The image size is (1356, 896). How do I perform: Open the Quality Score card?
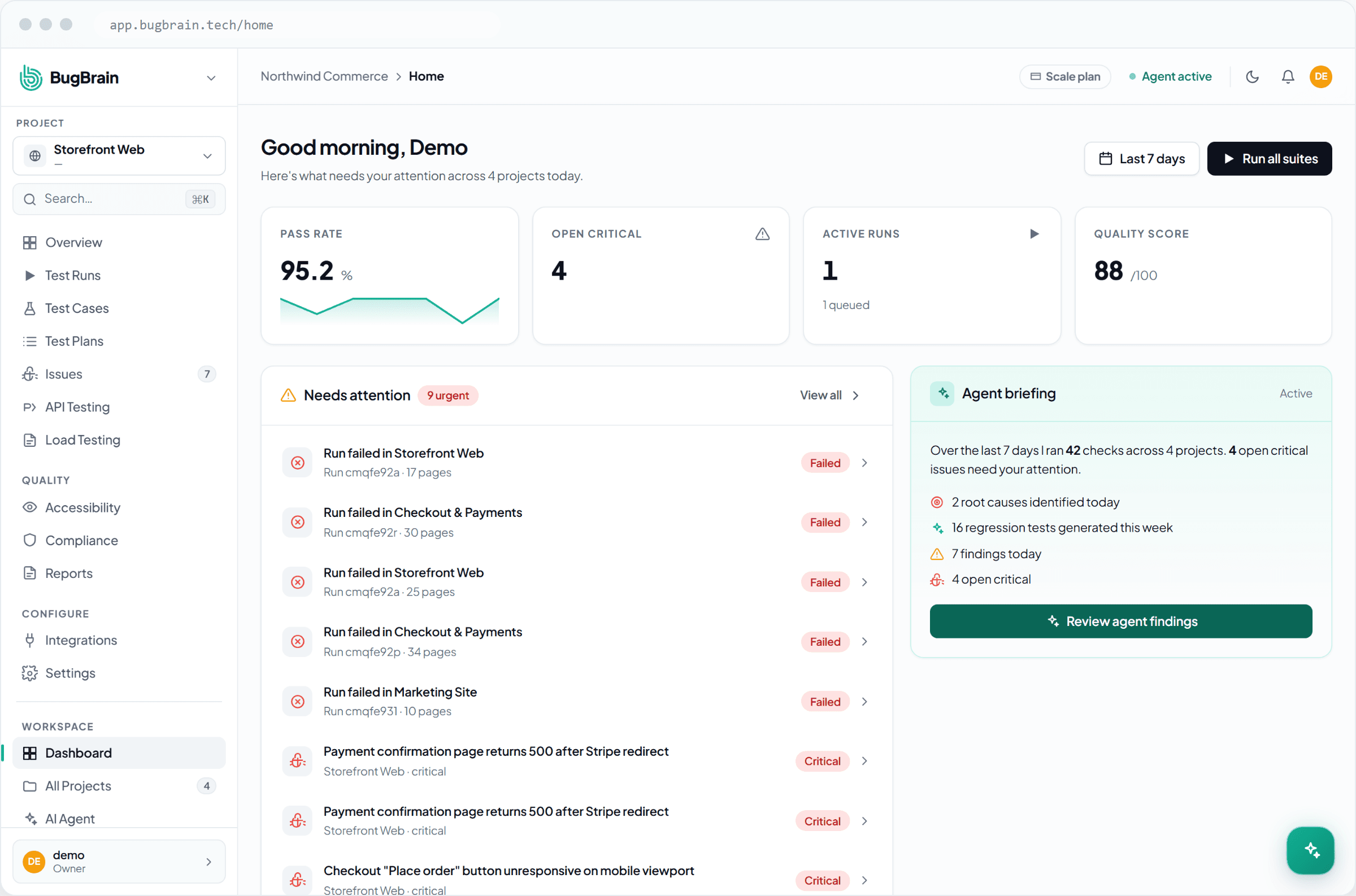(x=1203, y=276)
